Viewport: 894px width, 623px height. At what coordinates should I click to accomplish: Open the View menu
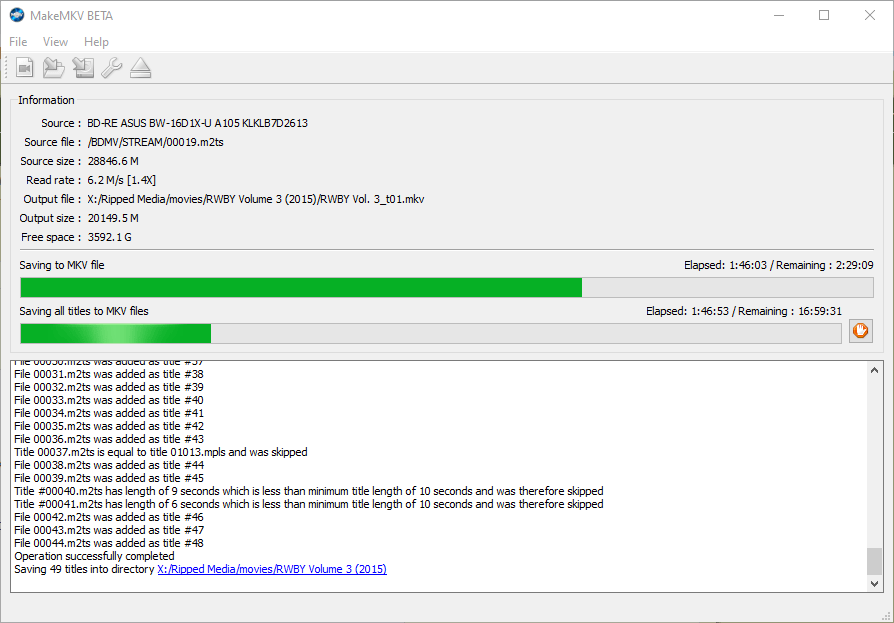point(55,41)
